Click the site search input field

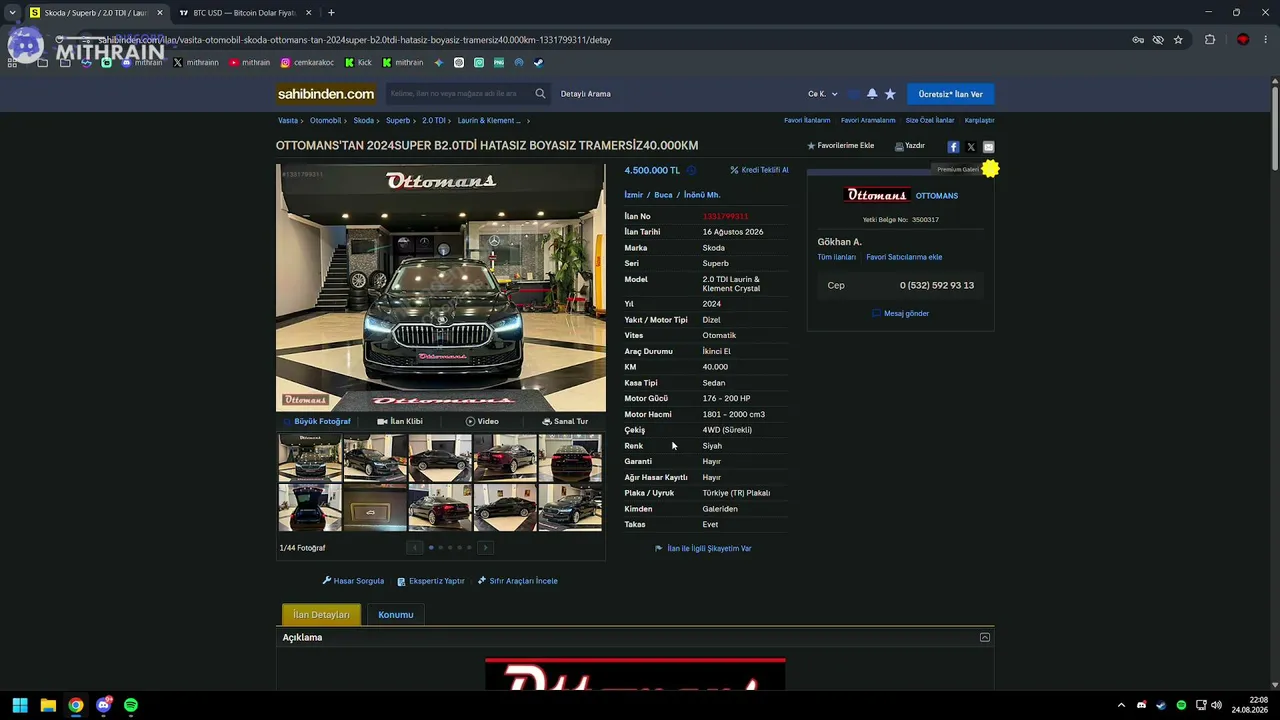point(459,94)
